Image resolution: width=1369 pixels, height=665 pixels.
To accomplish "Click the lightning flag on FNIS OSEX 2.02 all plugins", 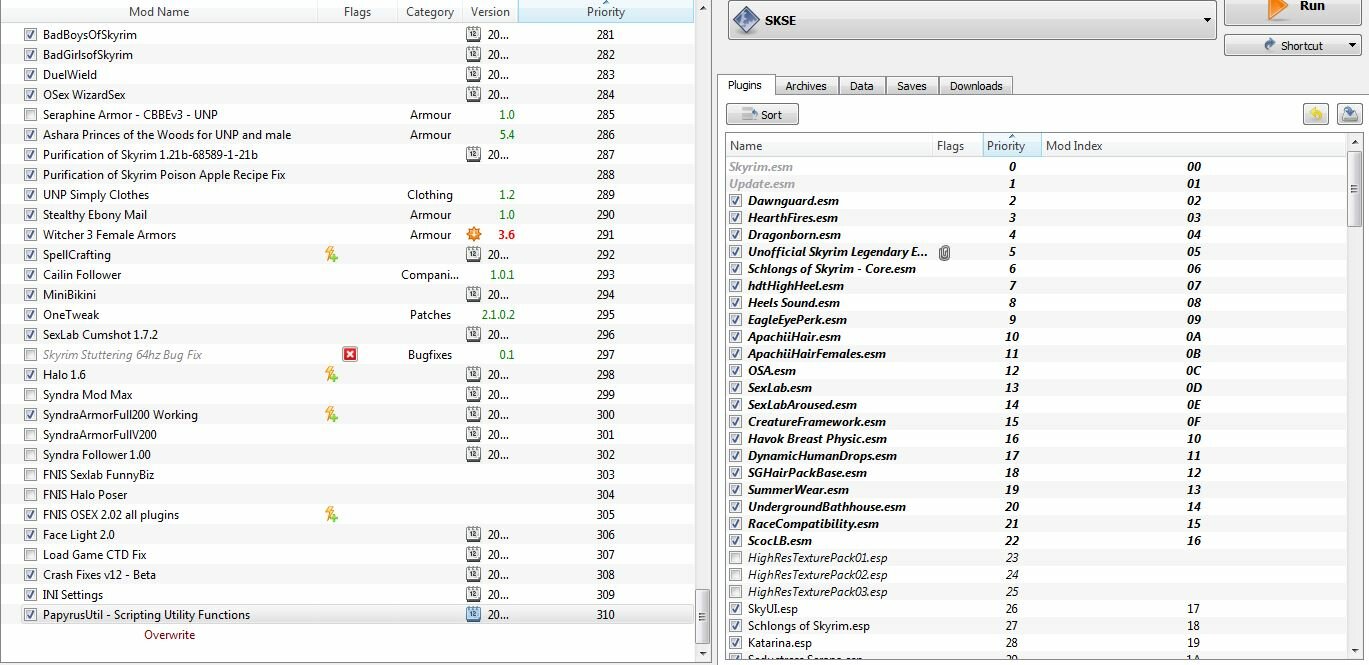I will pyautogui.click(x=331, y=514).
